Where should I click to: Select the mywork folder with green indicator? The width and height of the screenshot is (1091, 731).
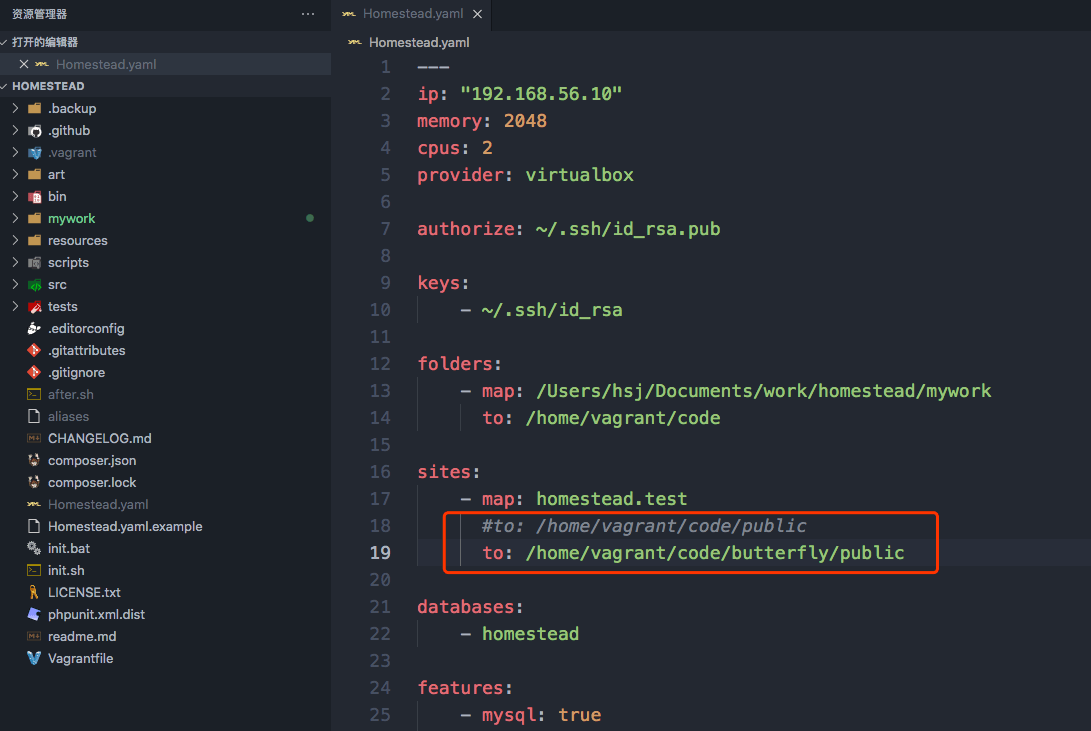click(74, 218)
